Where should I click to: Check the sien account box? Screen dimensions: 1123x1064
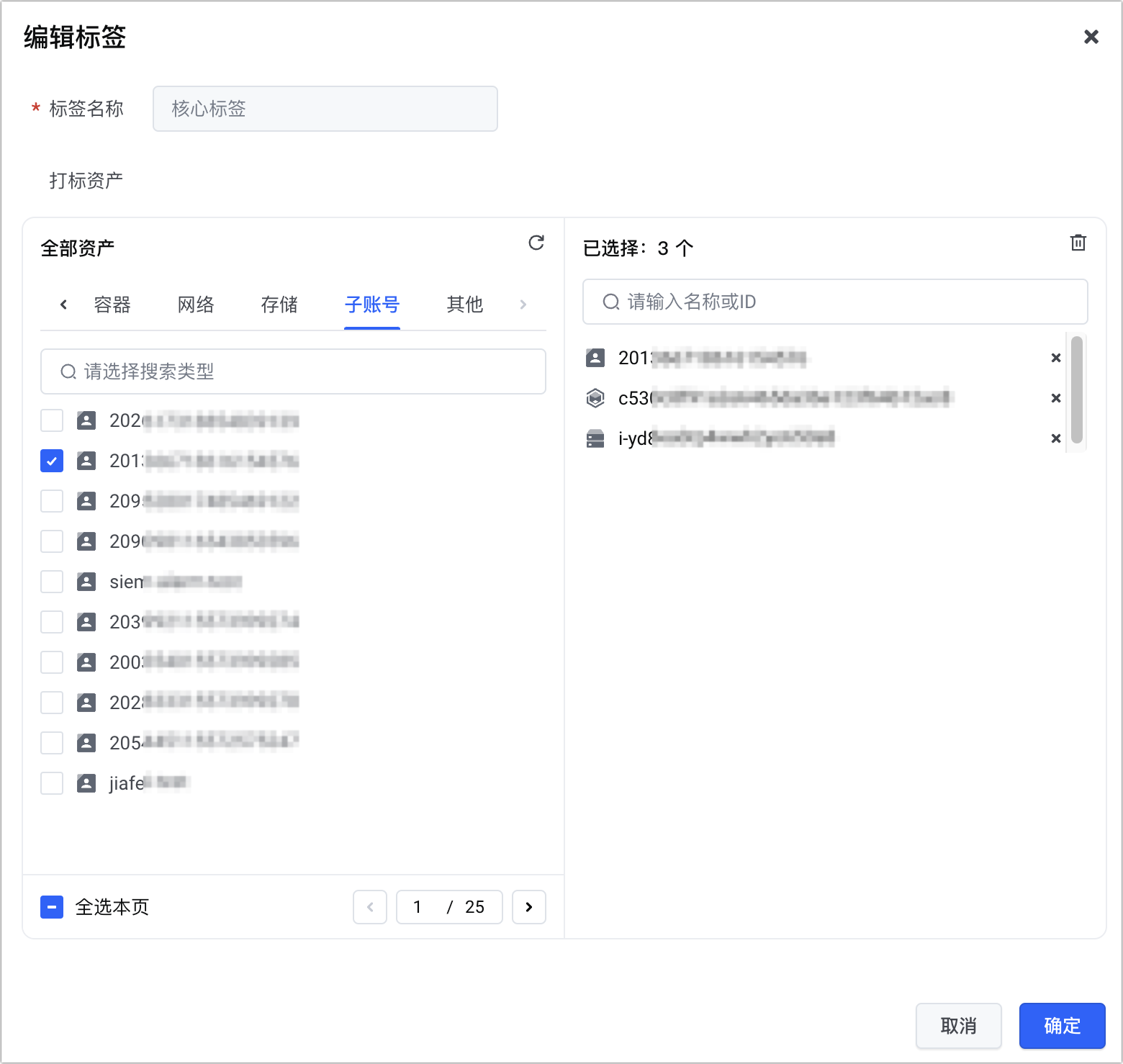[52, 582]
